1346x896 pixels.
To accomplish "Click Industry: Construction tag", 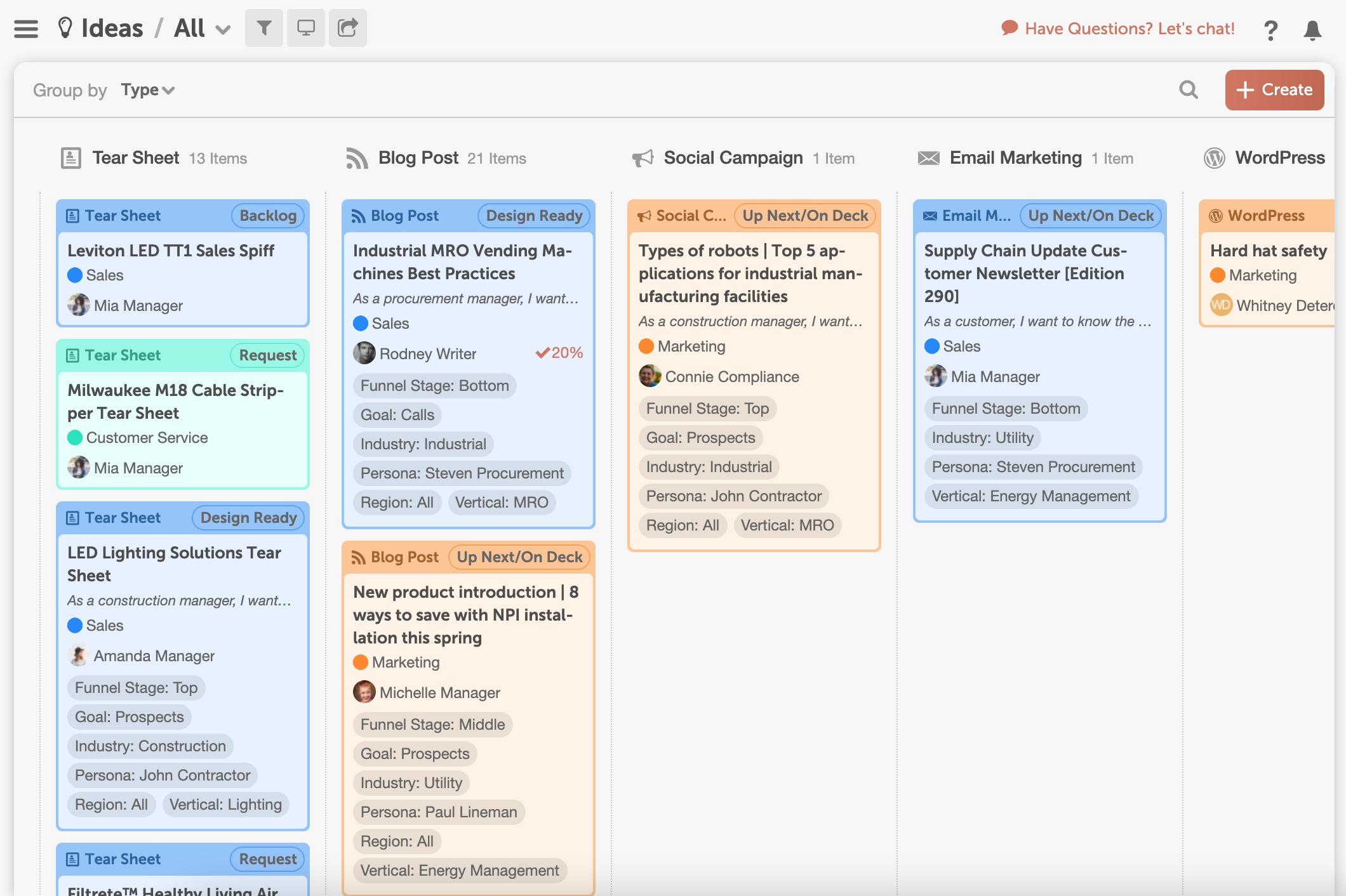I will [x=150, y=746].
